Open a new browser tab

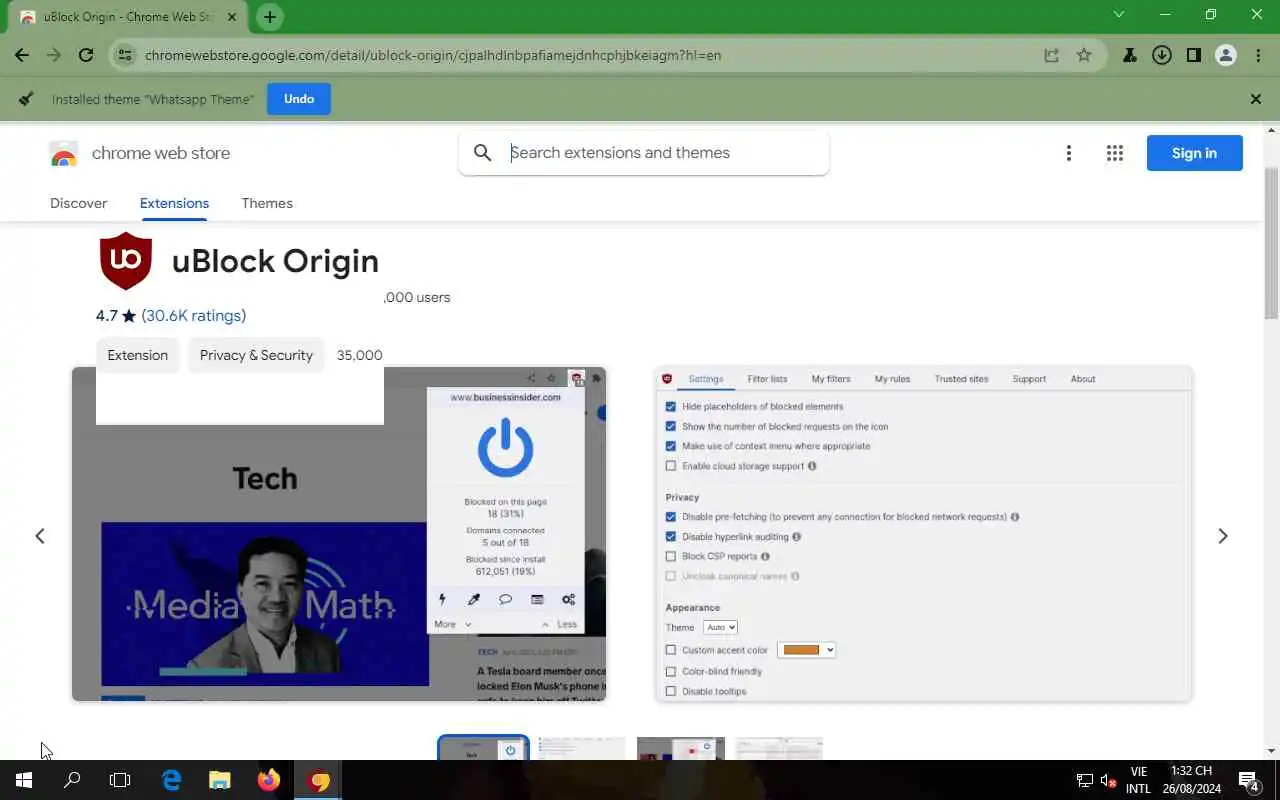(x=270, y=17)
